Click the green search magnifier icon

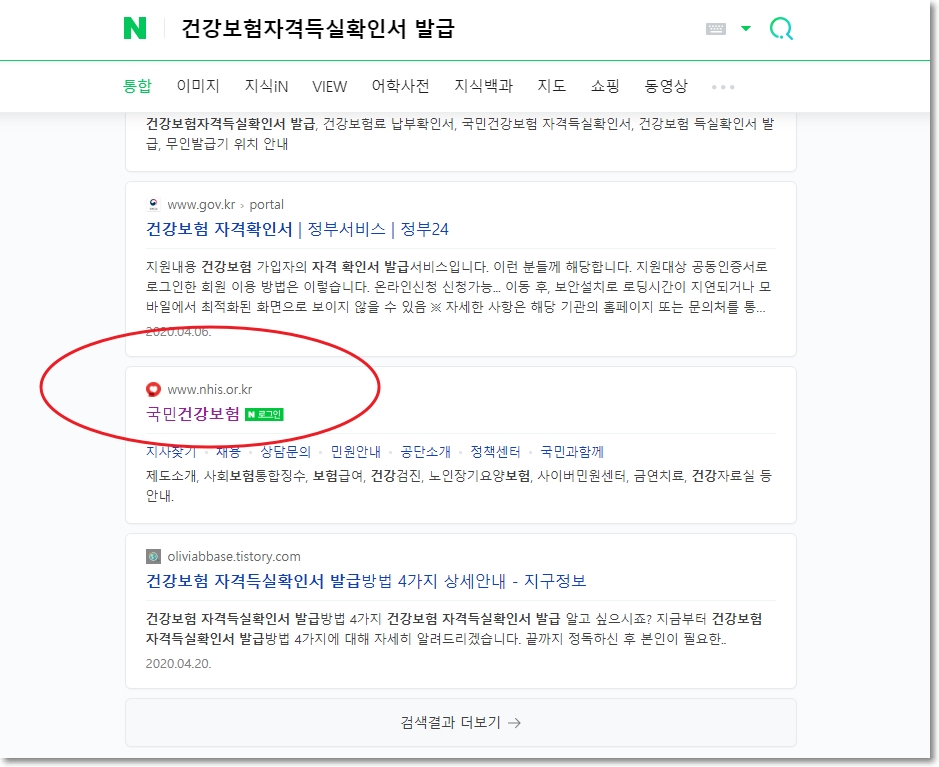[x=782, y=28]
